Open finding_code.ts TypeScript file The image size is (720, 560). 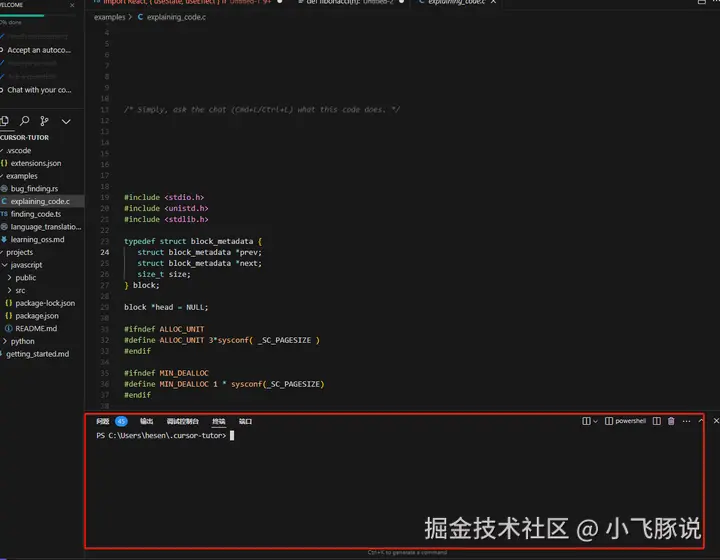[36, 214]
